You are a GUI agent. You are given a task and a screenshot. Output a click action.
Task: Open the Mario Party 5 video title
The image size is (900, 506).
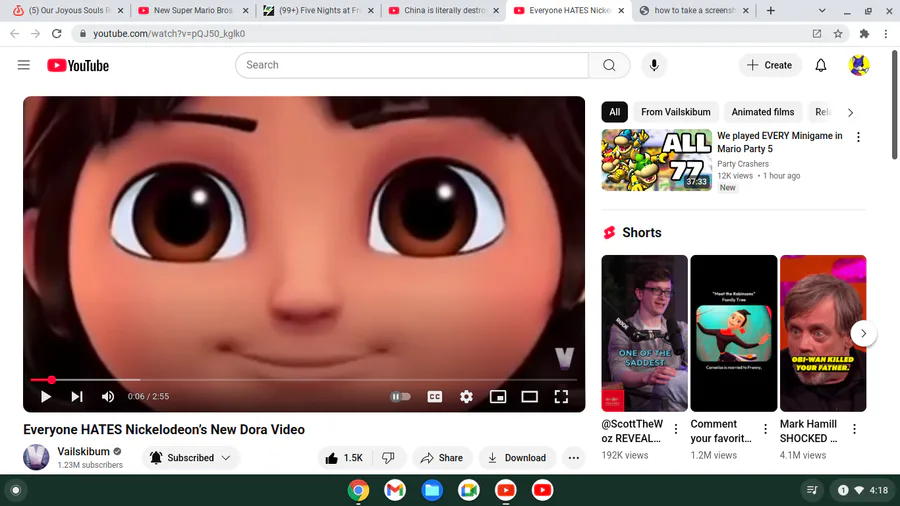[779, 142]
